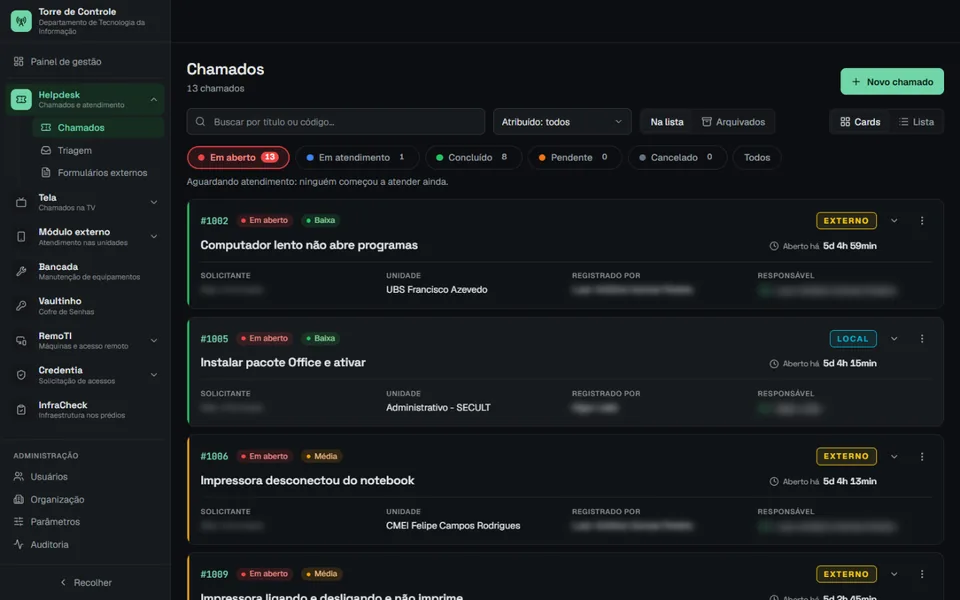This screenshot has width=960, height=600.
Task: Click UBS Francisco Azevedo unit text
Action: pos(437,290)
